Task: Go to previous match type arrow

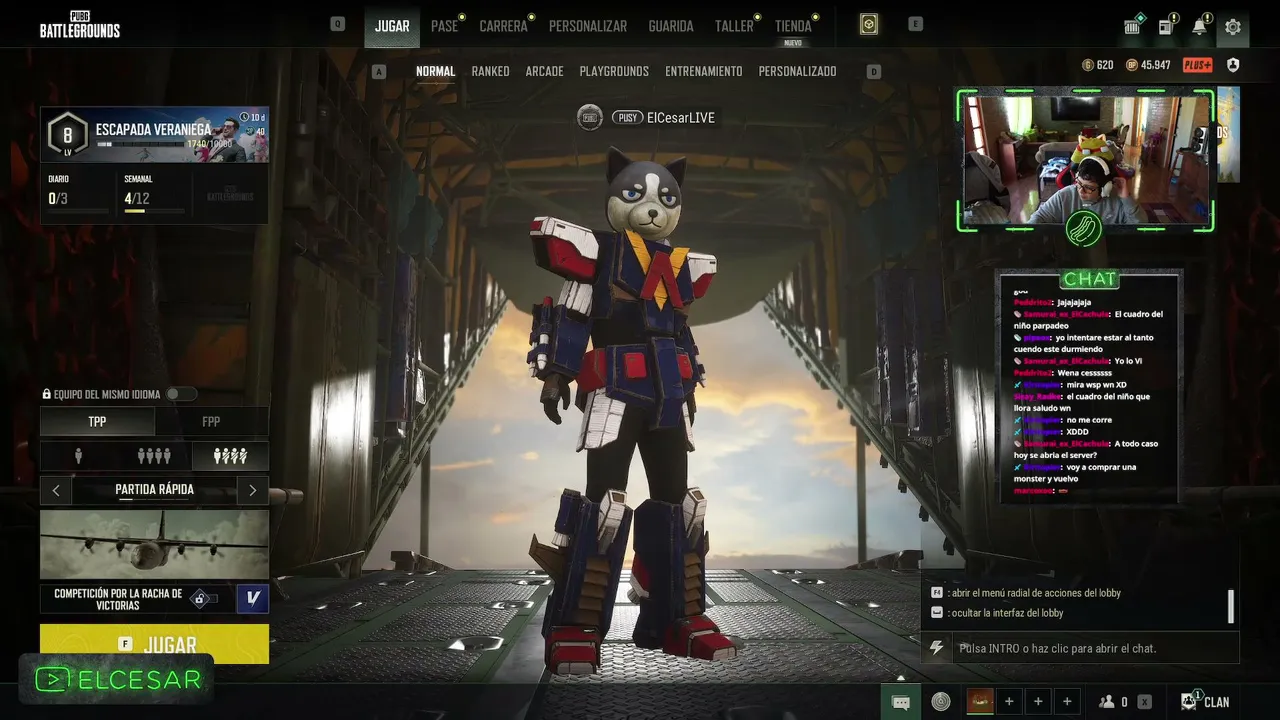Action: coord(56,490)
